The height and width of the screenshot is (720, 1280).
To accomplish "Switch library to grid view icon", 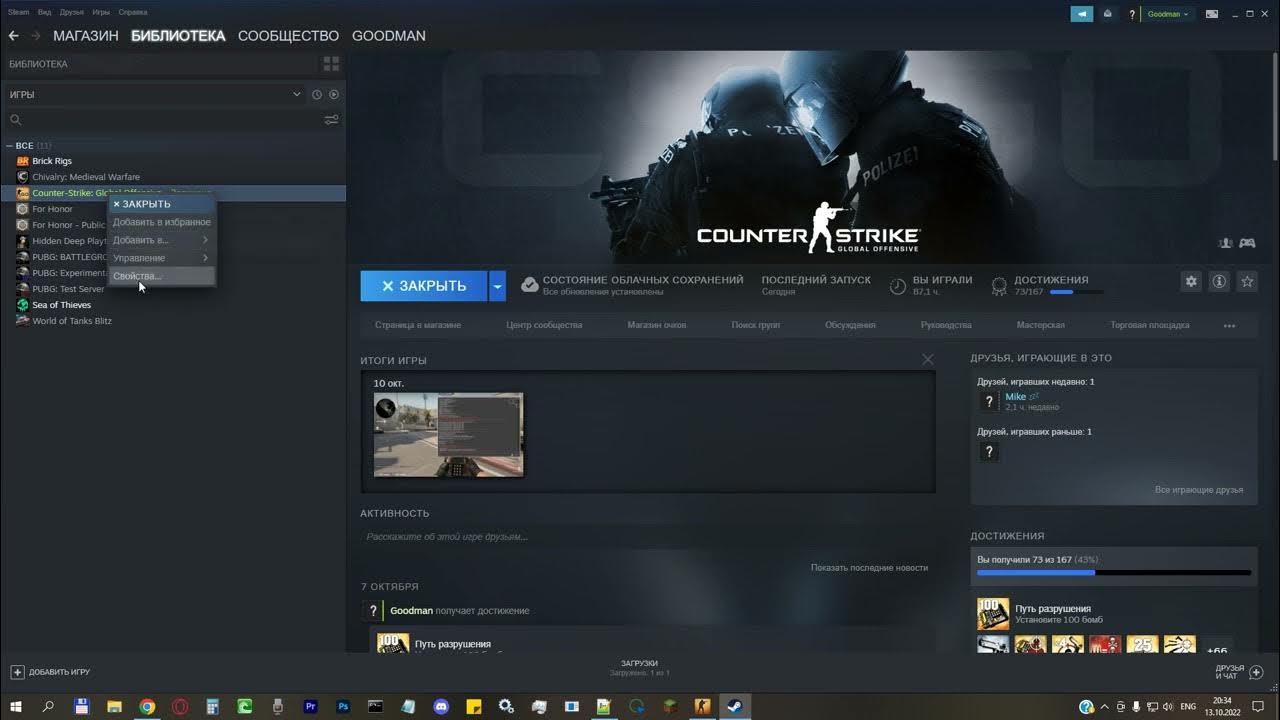I will point(331,64).
